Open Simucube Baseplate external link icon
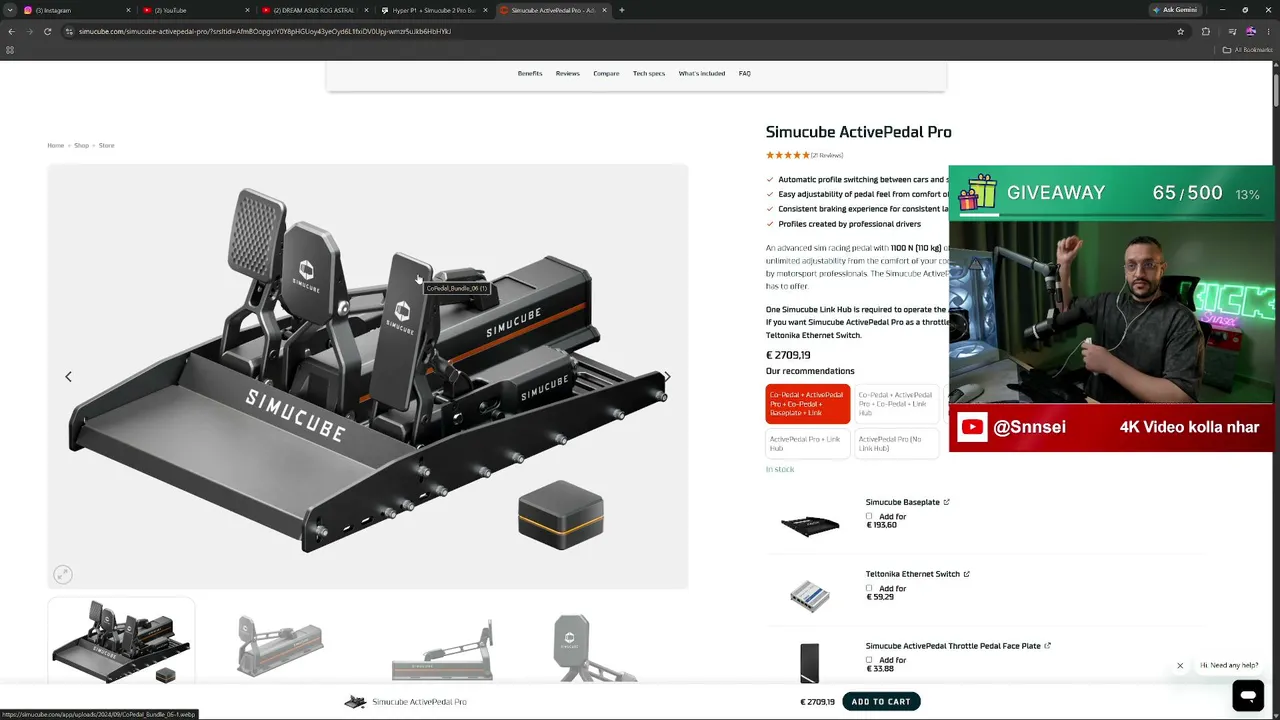The height and width of the screenshot is (720, 1280). (947, 502)
